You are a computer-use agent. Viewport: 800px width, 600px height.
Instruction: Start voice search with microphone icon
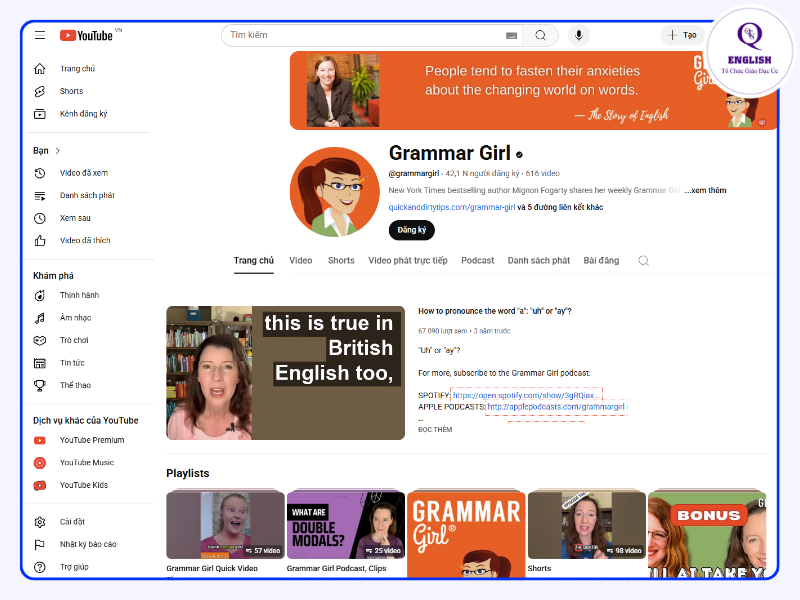[x=579, y=35]
